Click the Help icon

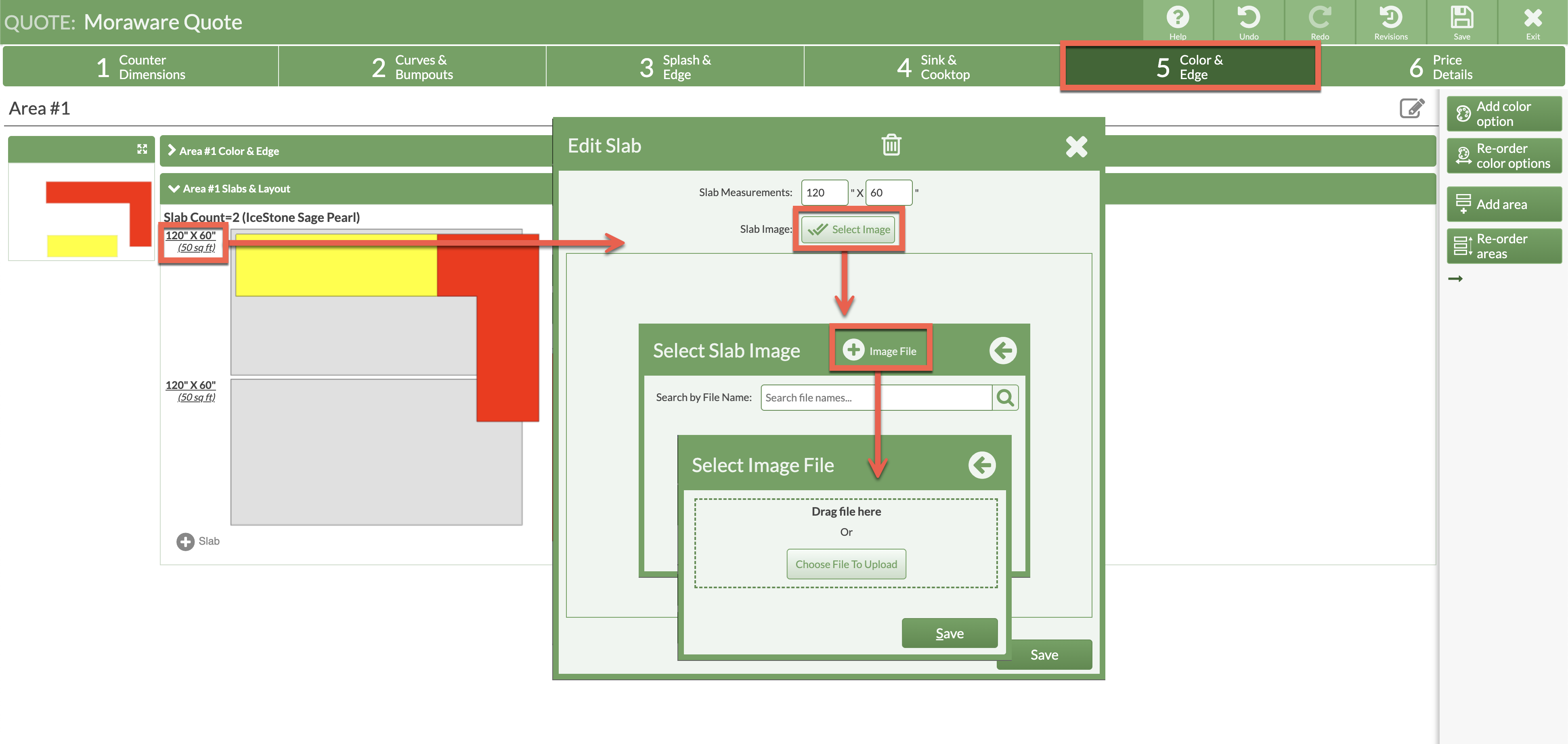click(x=1178, y=18)
